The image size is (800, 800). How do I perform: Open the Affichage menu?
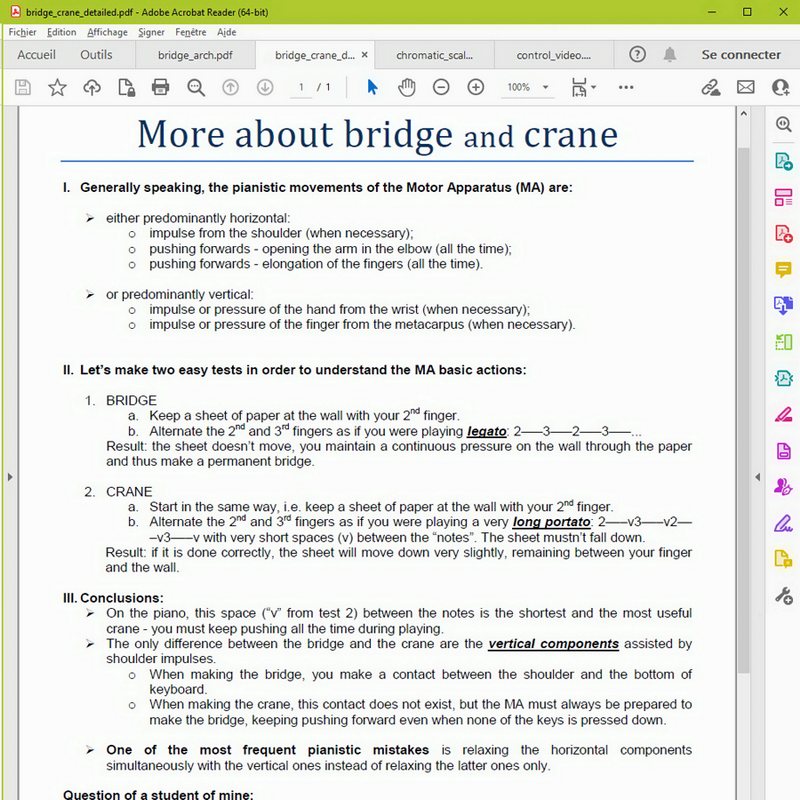coord(107,32)
